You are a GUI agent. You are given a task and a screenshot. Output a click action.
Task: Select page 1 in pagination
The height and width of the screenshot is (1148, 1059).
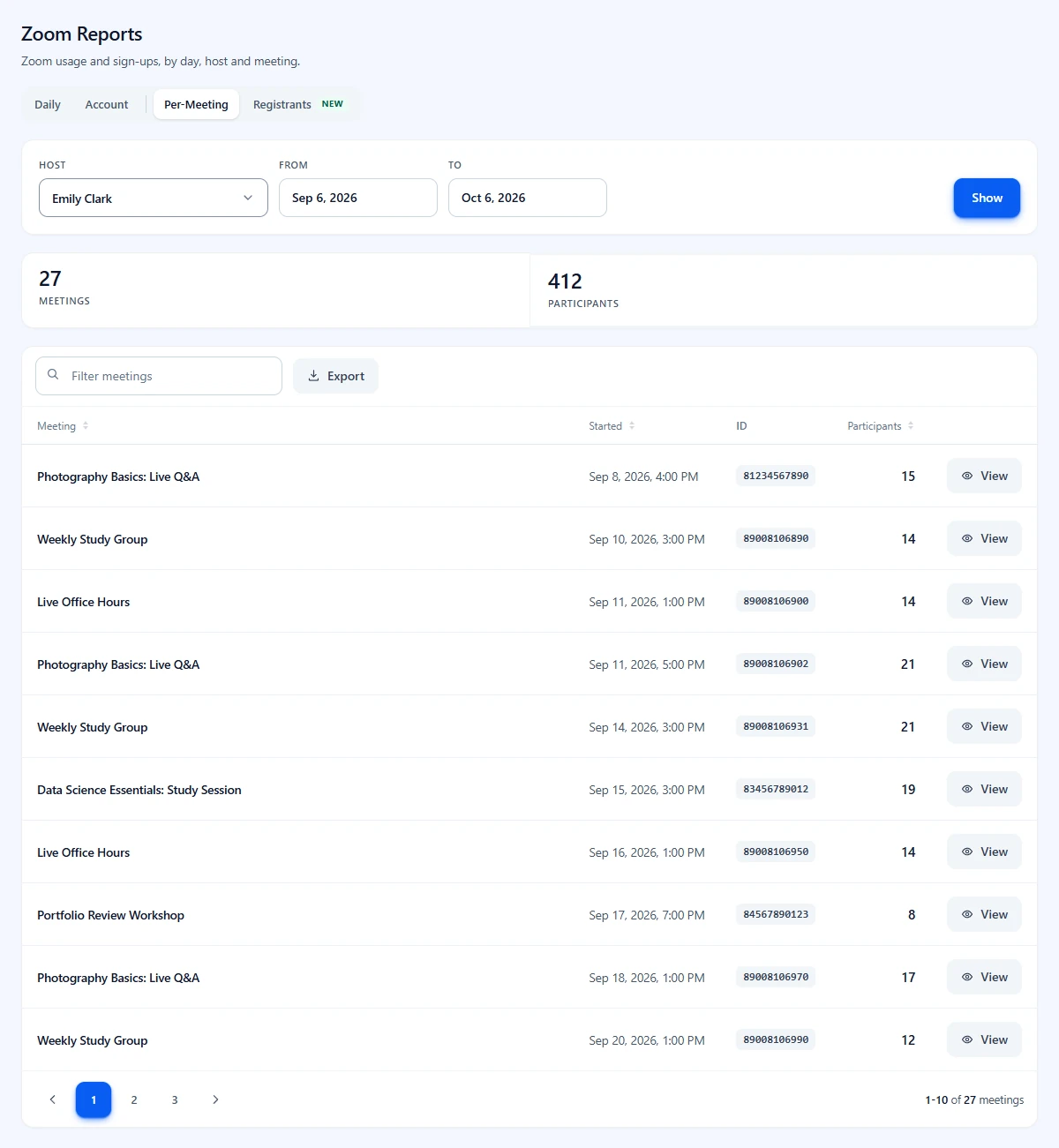tap(94, 1099)
